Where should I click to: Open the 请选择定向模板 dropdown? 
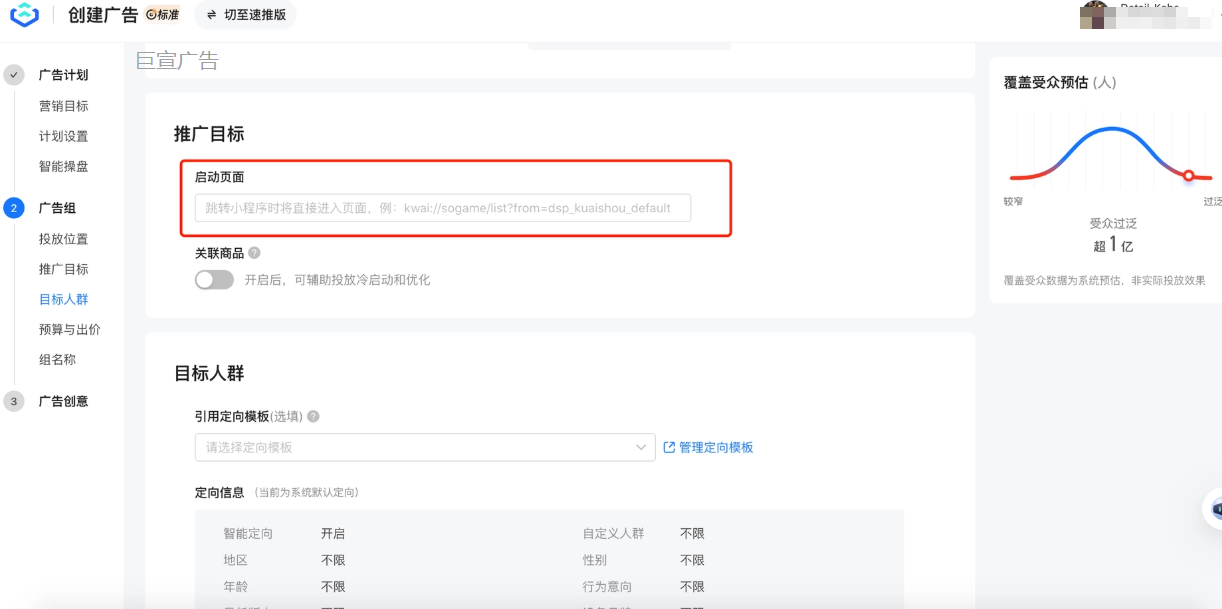click(x=423, y=447)
